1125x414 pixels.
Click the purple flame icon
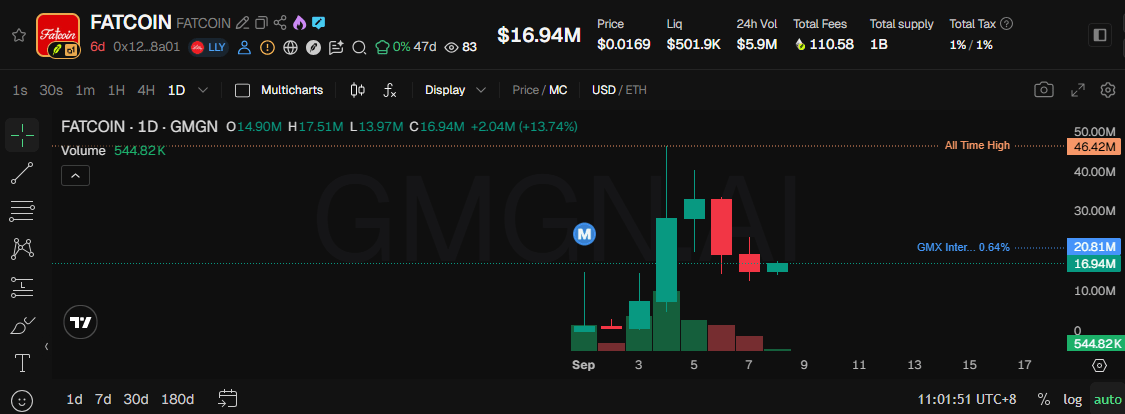(x=299, y=23)
